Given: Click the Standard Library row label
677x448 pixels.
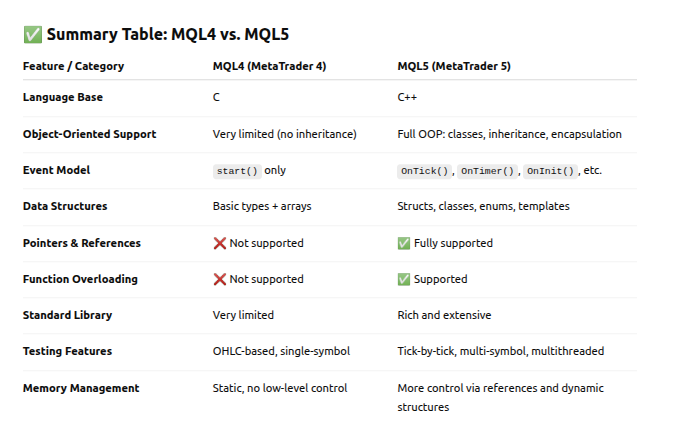Looking at the screenshot, I should coord(69,315).
